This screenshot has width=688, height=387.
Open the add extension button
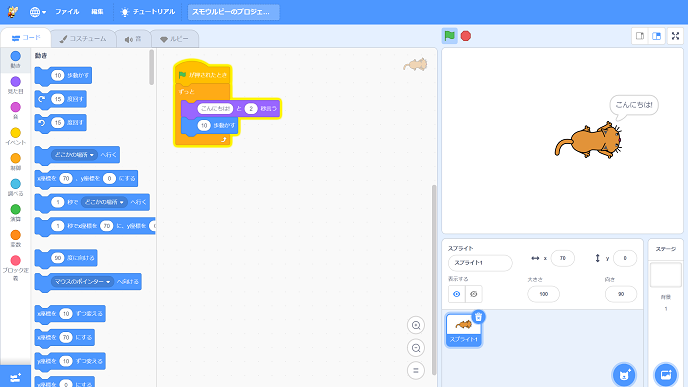click(15, 377)
